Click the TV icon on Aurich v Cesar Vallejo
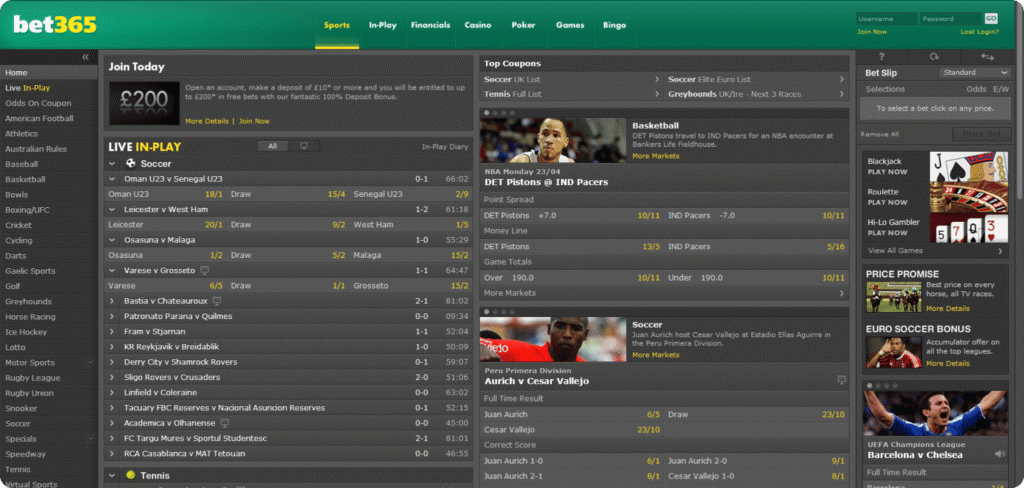1024x488 pixels. point(841,380)
